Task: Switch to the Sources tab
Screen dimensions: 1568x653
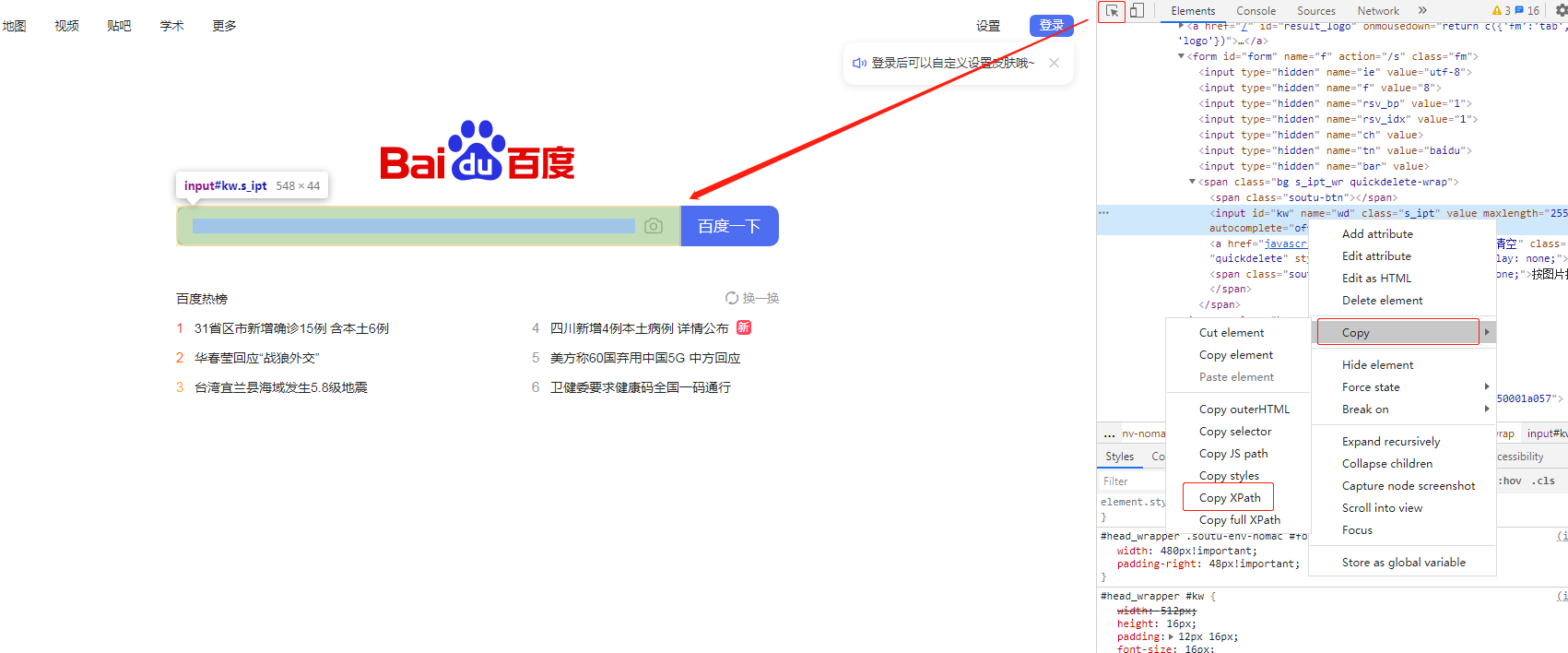Action: [1316, 11]
